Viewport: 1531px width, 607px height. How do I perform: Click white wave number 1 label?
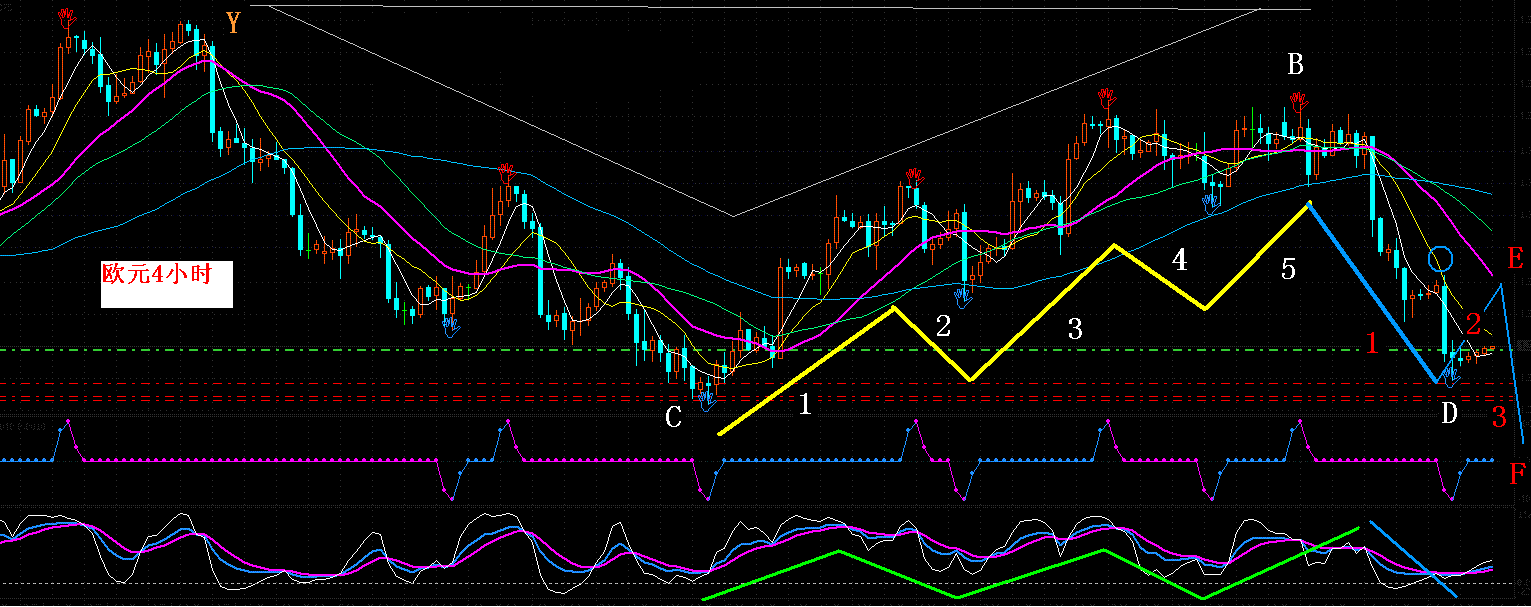[805, 405]
